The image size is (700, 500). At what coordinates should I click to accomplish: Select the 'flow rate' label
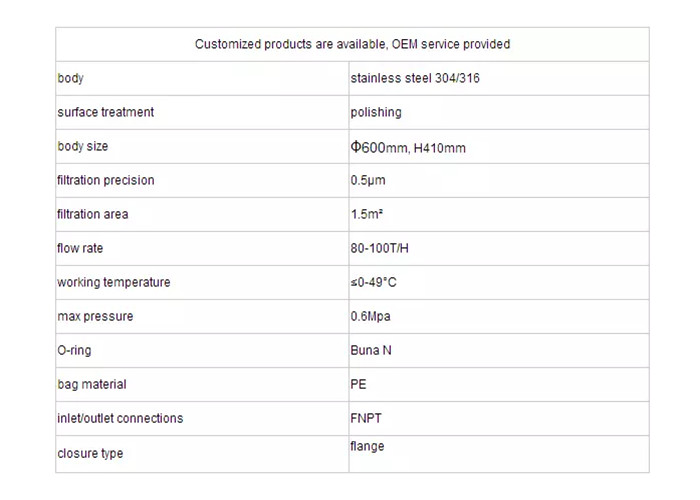point(80,248)
